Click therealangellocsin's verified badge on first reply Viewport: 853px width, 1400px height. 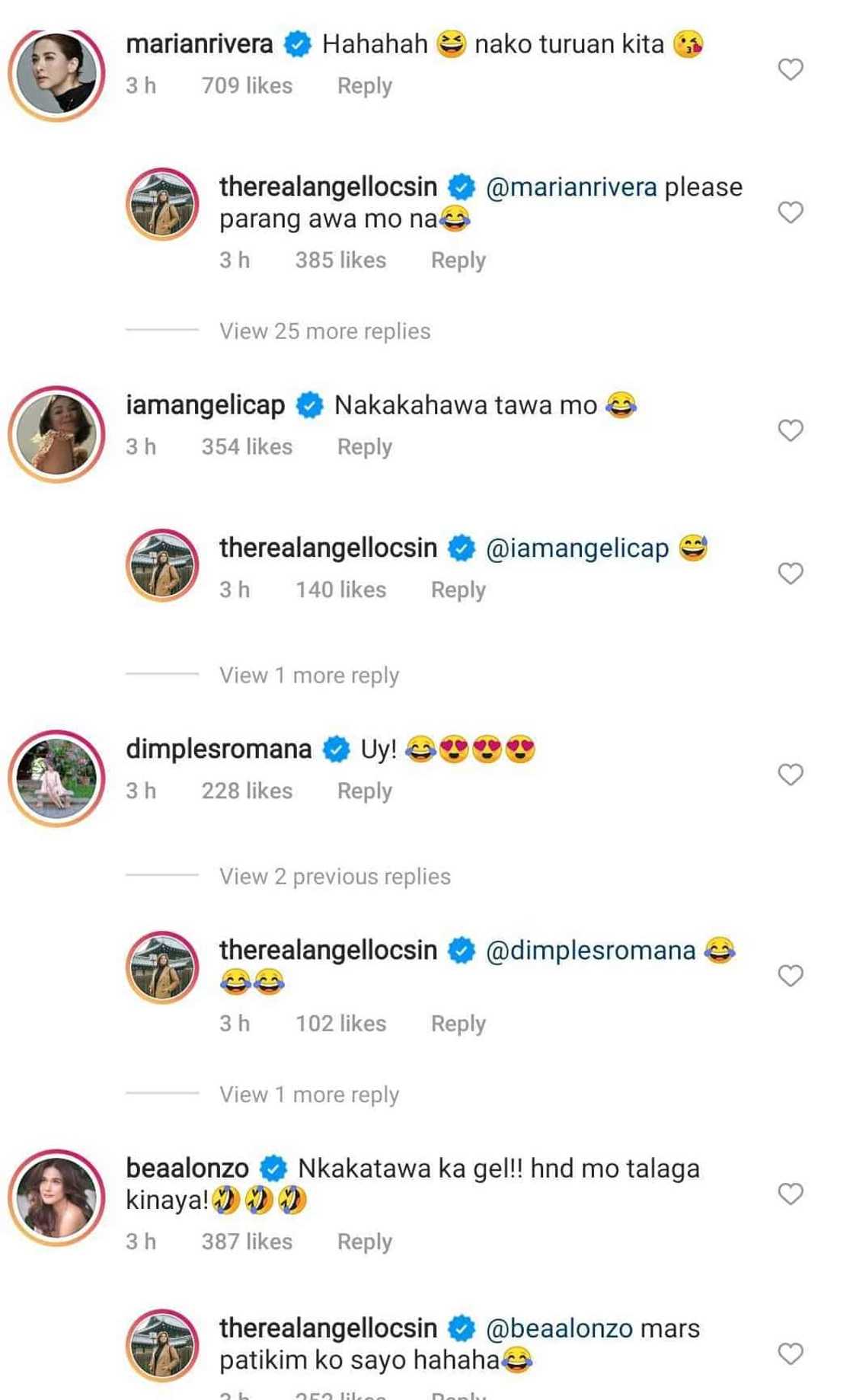[462, 185]
